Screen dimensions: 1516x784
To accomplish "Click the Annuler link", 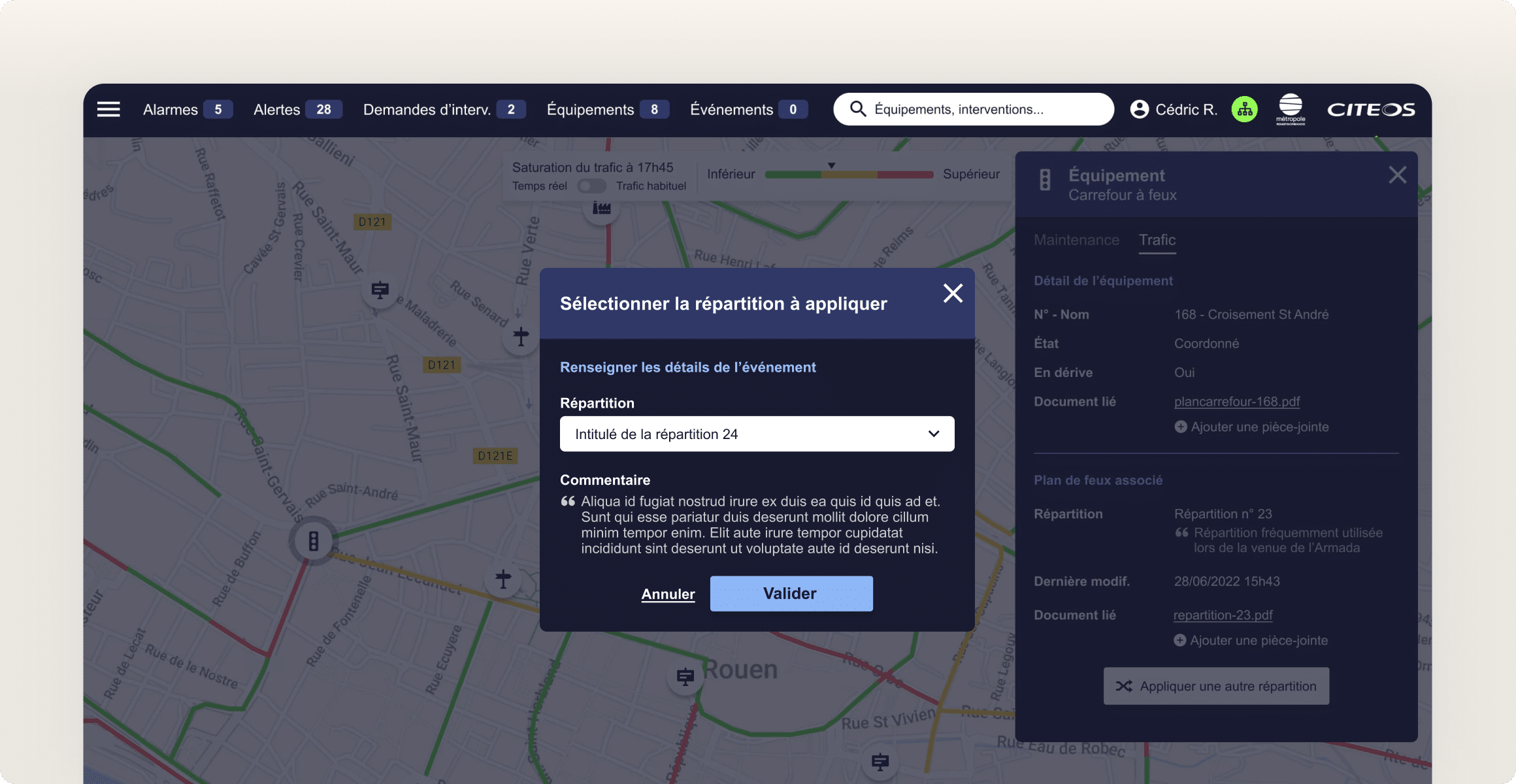I will [668, 594].
